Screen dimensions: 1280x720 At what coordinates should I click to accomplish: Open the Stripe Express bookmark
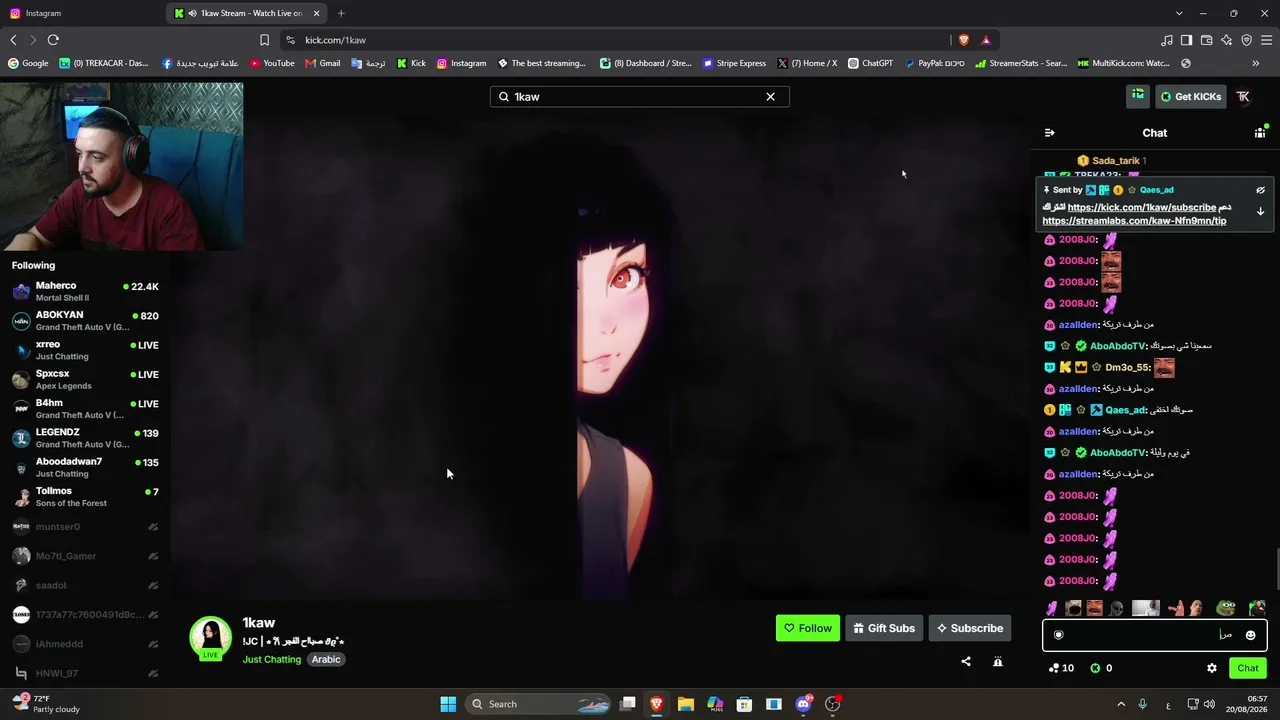click(734, 63)
